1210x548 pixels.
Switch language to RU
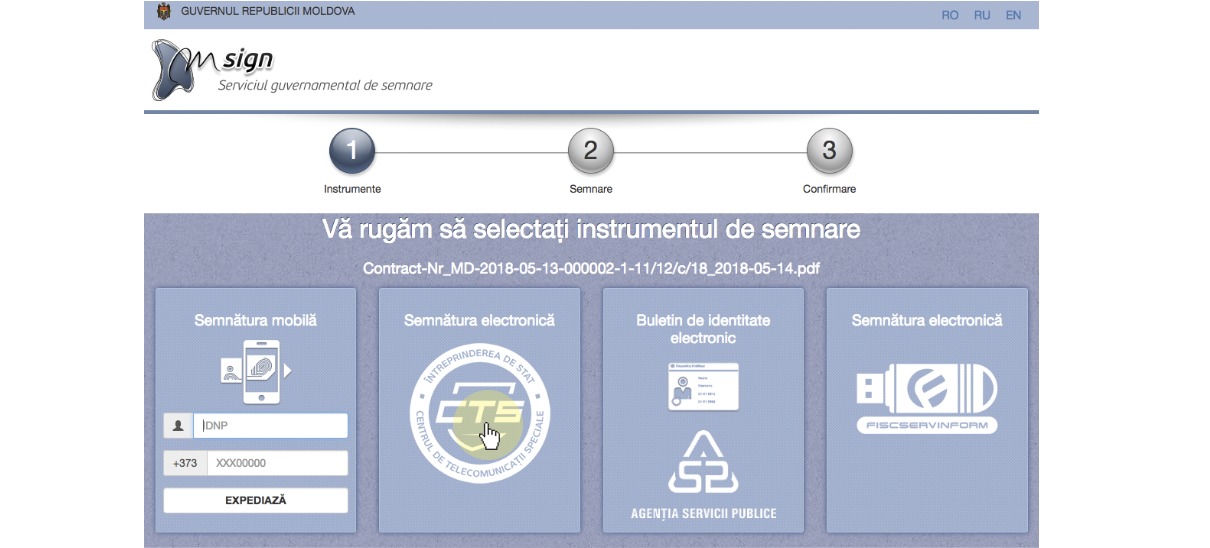pyautogui.click(x=982, y=15)
